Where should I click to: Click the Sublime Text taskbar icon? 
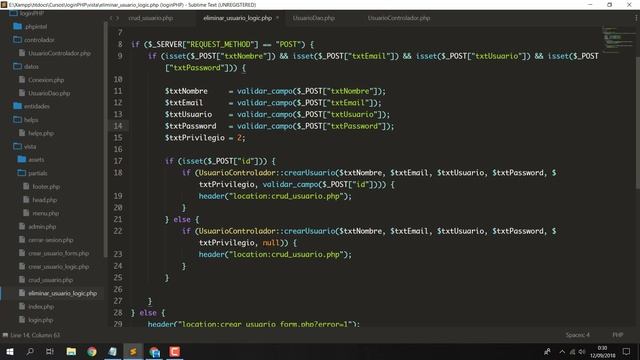pos(133,351)
